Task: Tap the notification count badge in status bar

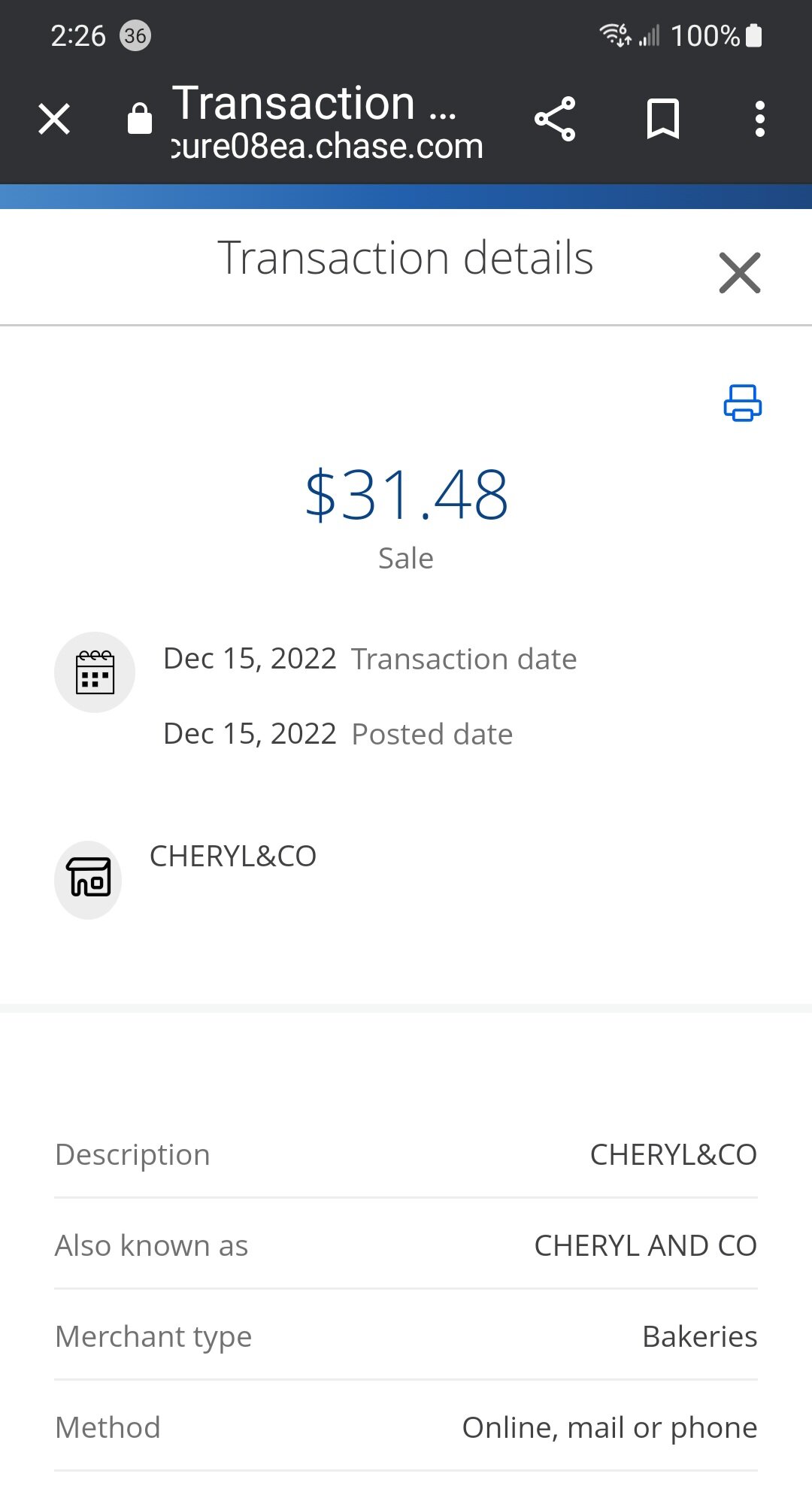Action: click(135, 36)
